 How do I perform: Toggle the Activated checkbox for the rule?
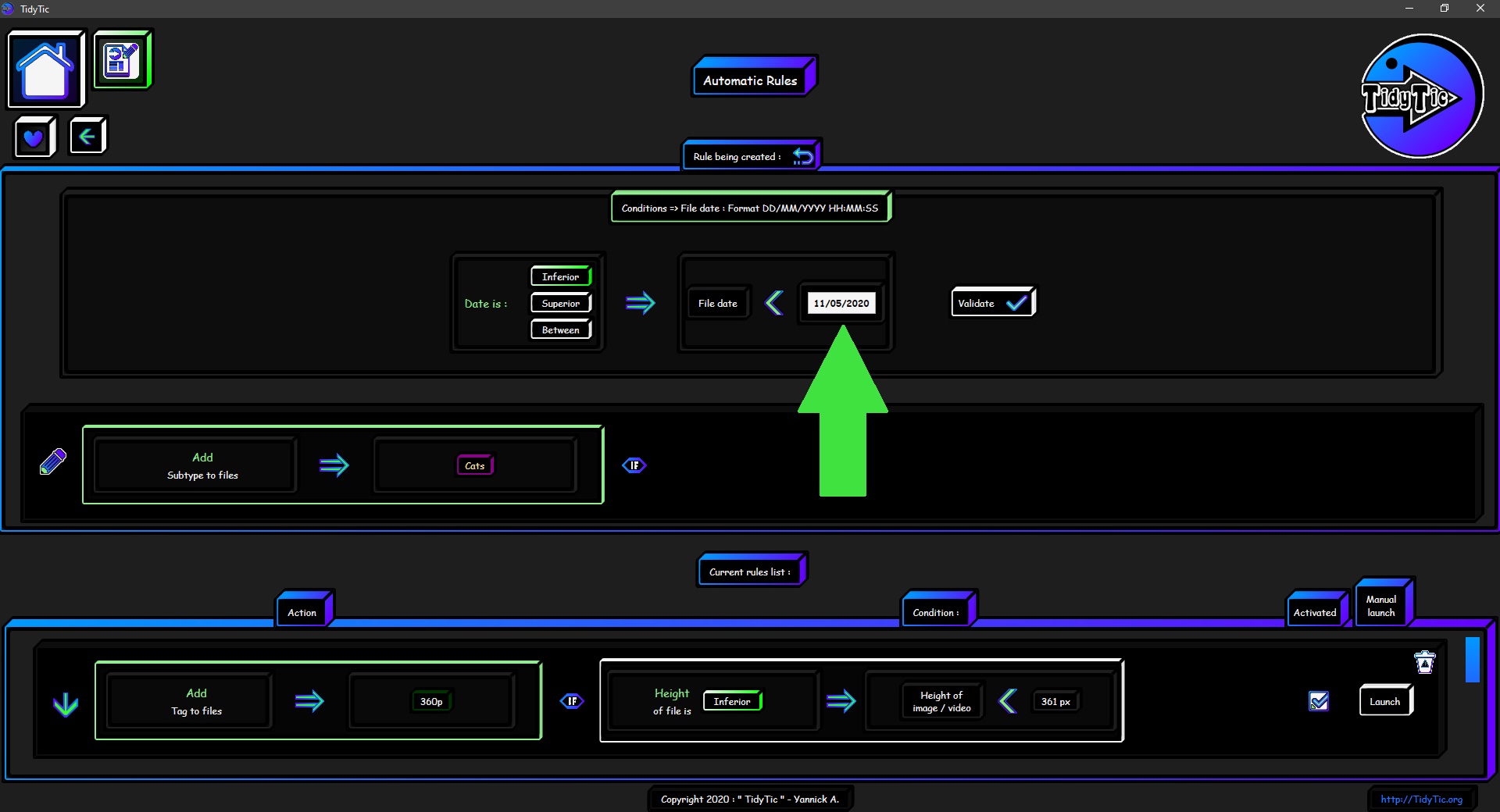(x=1319, y=701)
